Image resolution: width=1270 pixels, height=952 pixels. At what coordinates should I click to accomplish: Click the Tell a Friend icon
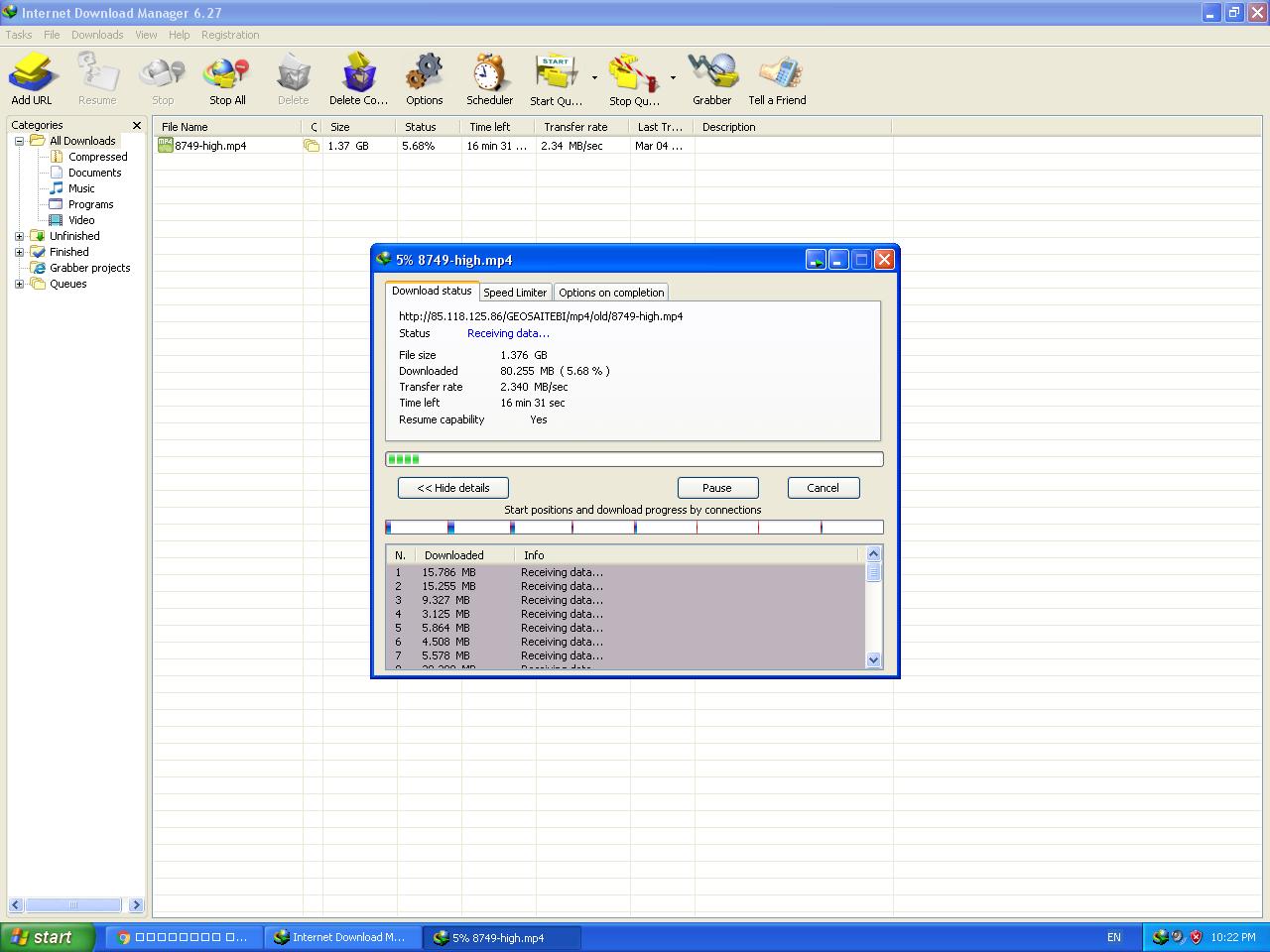[x=777, y=79]
